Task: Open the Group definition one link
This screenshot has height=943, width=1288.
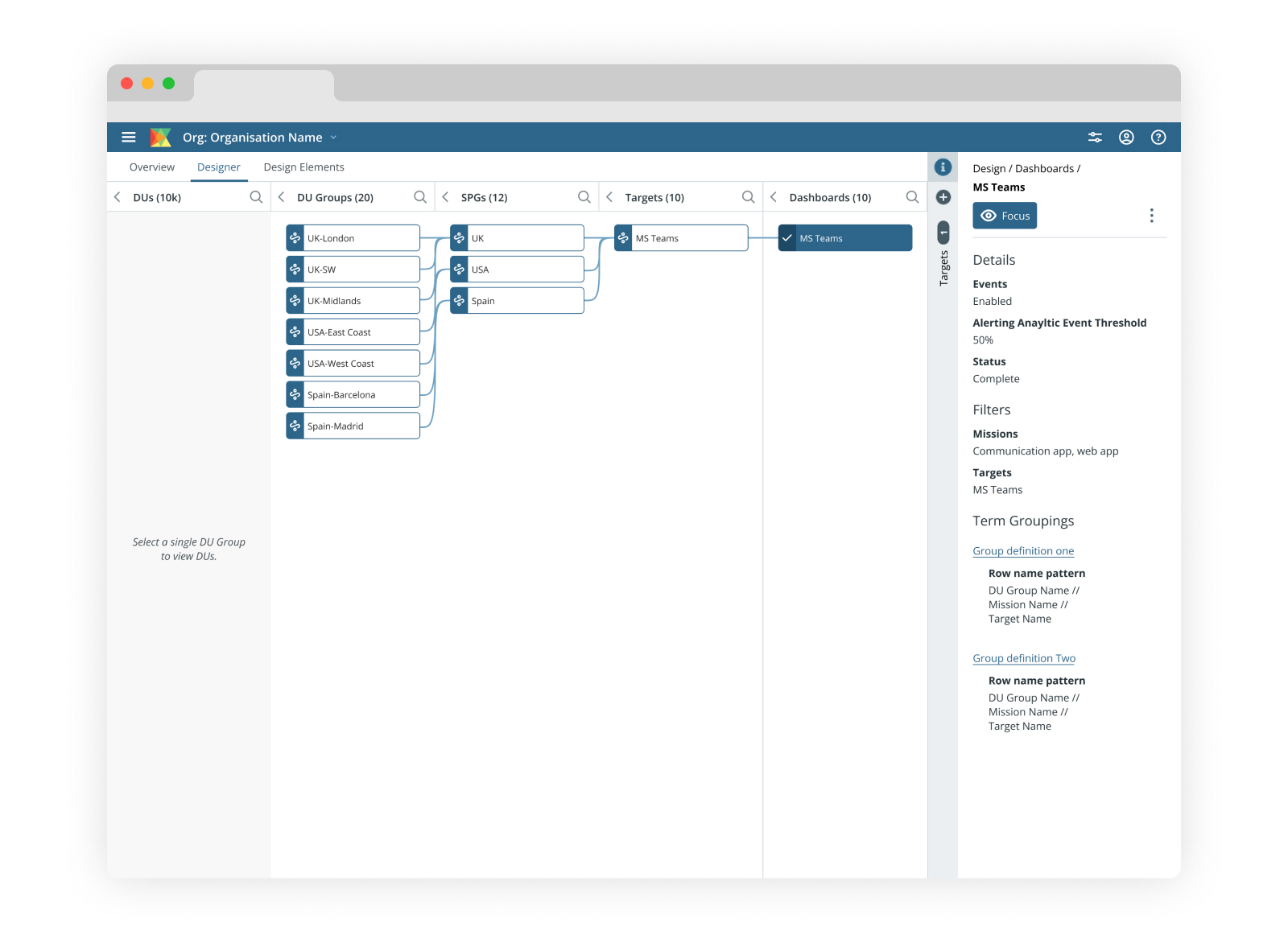Action: click(1022, 551)
